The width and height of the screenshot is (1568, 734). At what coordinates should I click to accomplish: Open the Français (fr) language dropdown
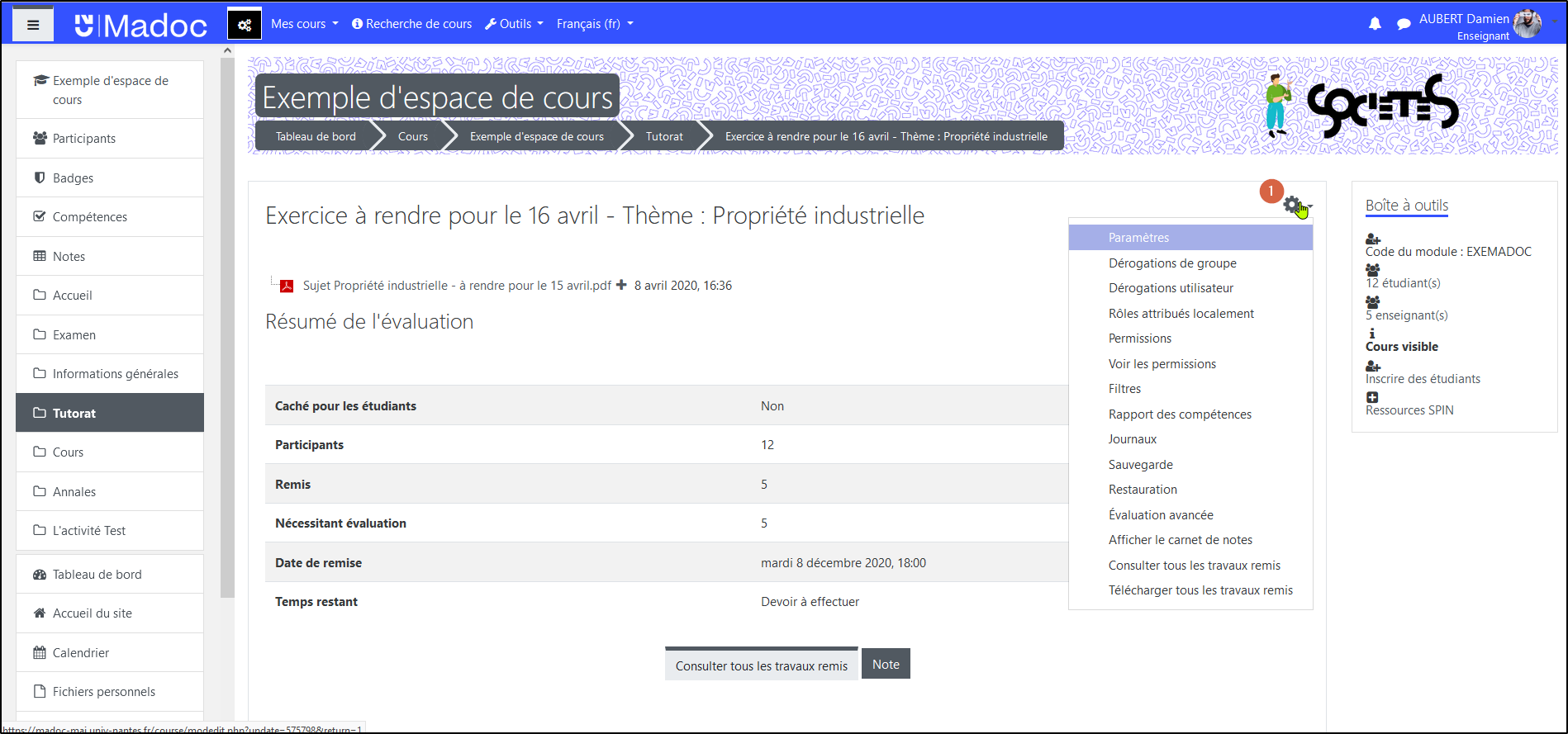point(595,24)
